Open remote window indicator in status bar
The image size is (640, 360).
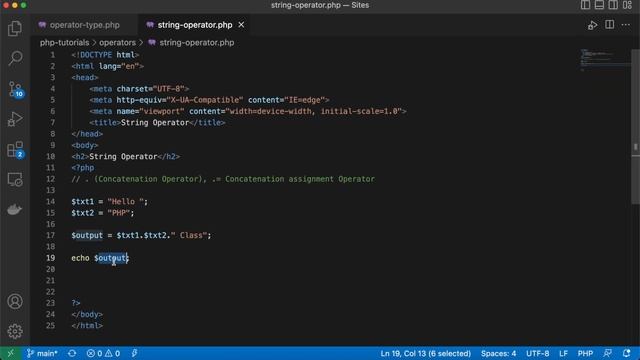(x=10, y=353)
